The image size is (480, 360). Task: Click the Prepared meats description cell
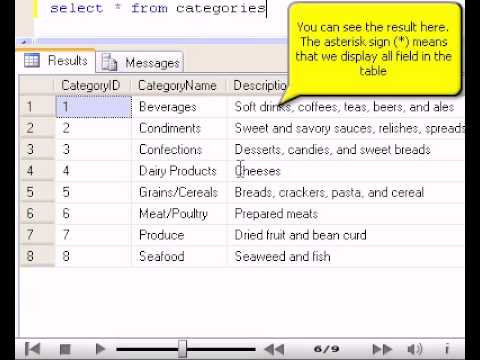[x=346, y=214]
